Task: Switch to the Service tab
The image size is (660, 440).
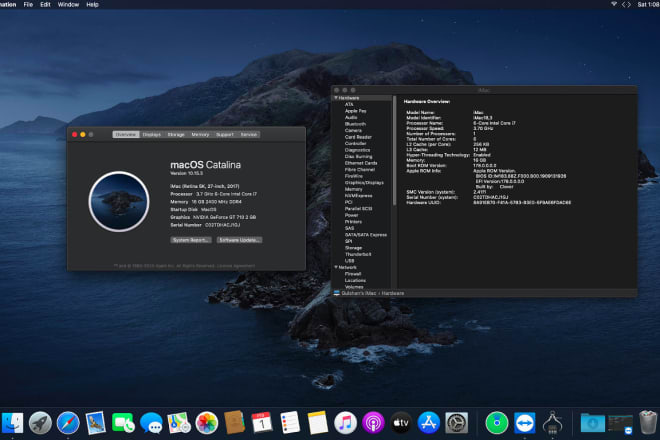Action: pos(249,135)
